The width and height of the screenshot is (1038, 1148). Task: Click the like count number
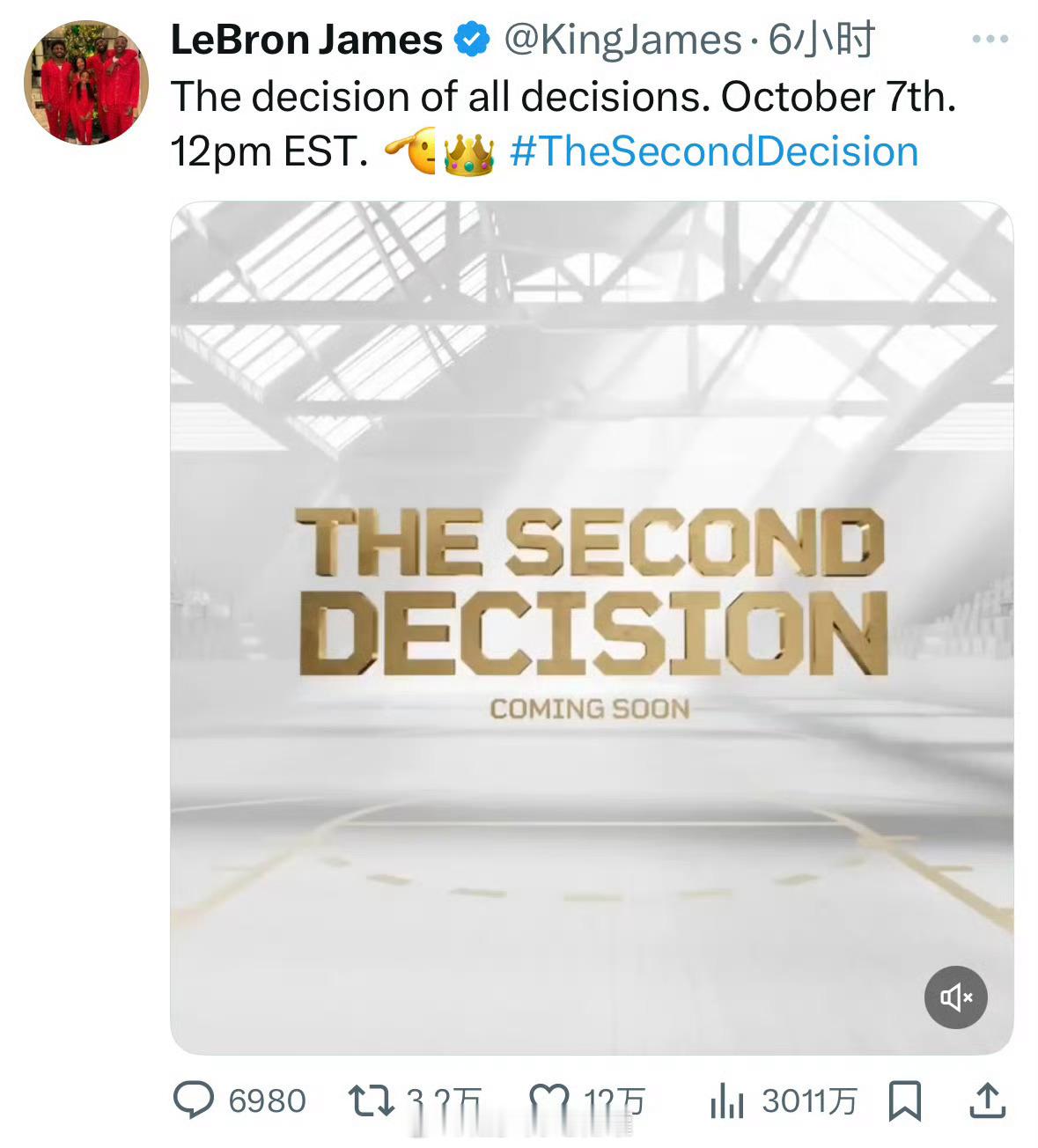pos(615,1100)
